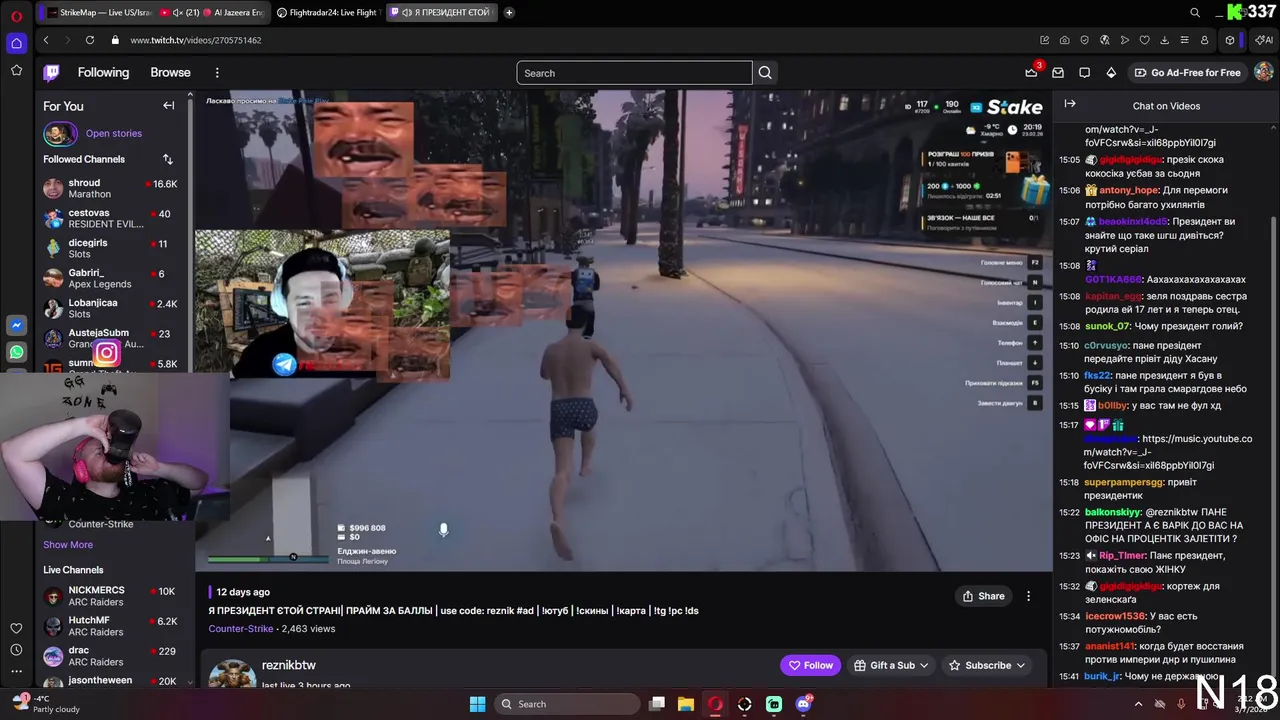
Task: Open Opera translate page icon
Action: (x=1105, y=40)
